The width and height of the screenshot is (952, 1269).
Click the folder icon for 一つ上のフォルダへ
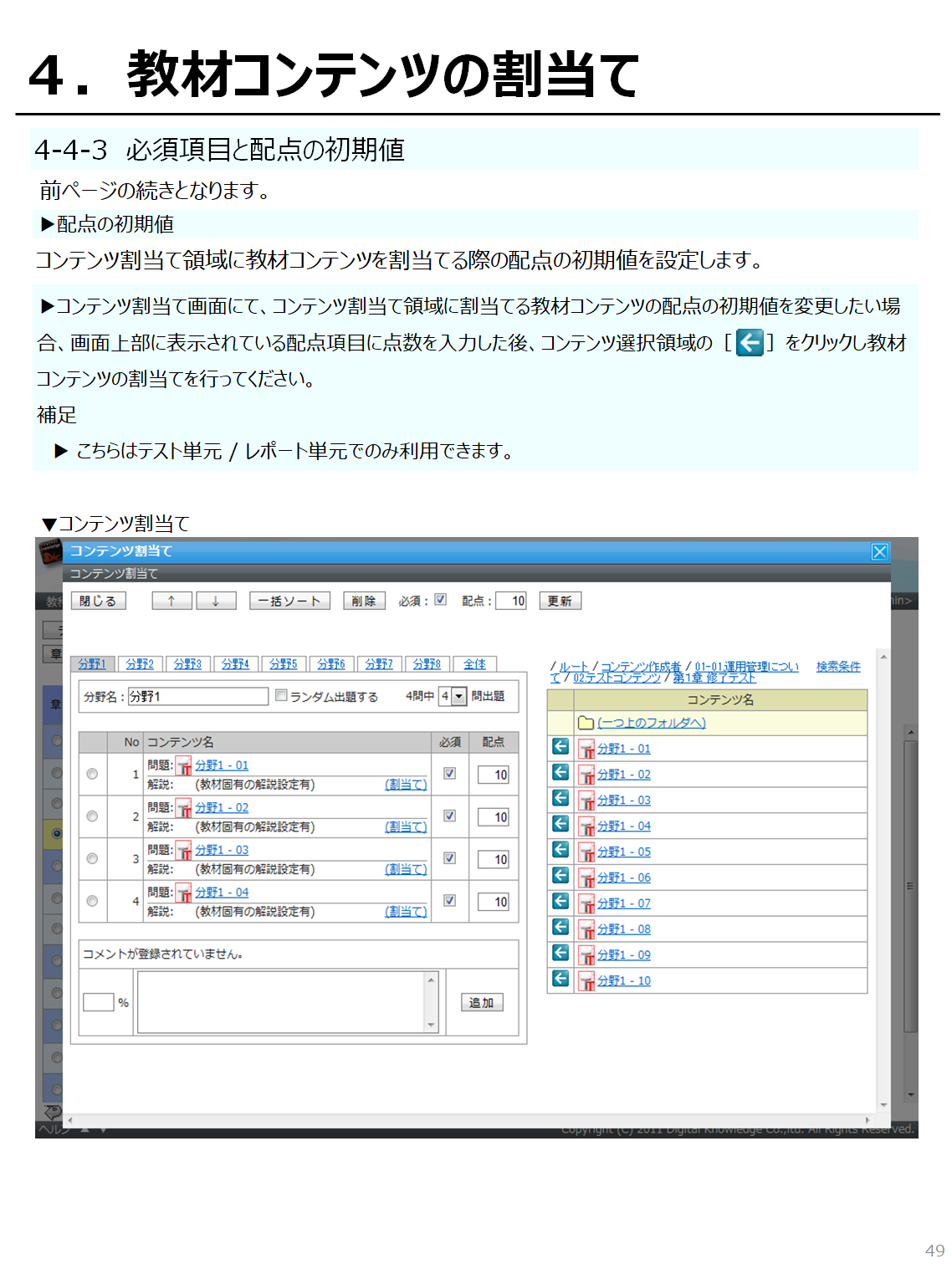point(586,723)
